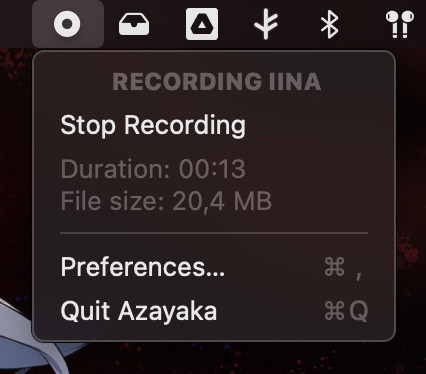Screen dimensions: 426x374
Task: Click the separator line above Preferences
Action: click(214, 233)
